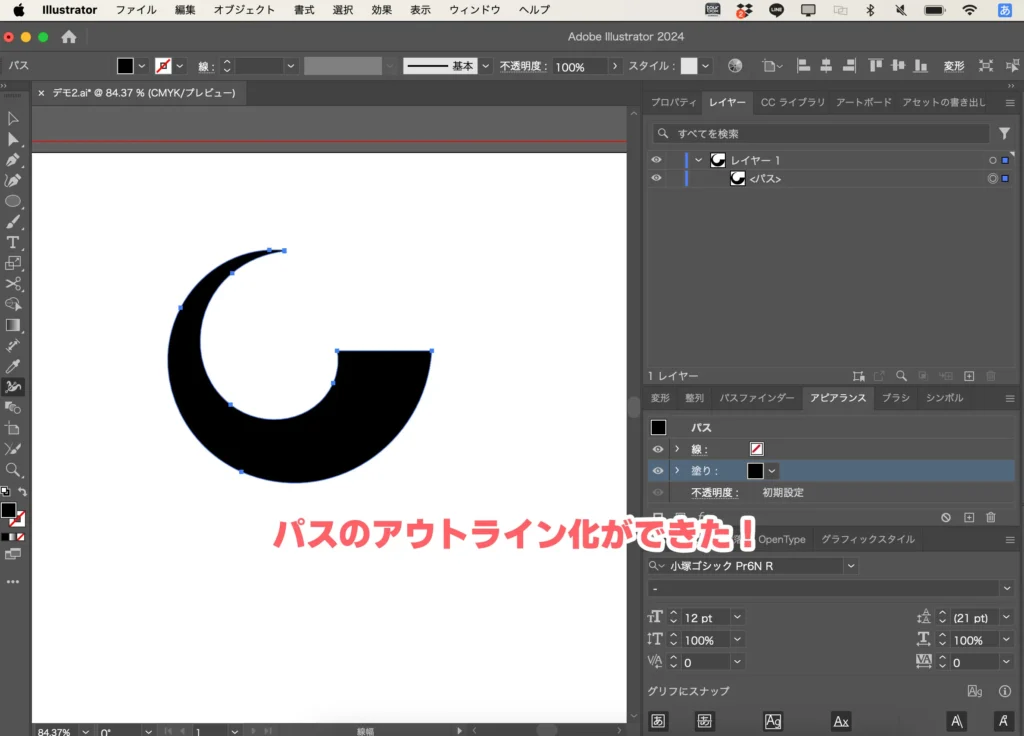Delete selected item in Appearance panel
Screen dimensions: 1024x736
pyautogui.click(x=991, y=517)
